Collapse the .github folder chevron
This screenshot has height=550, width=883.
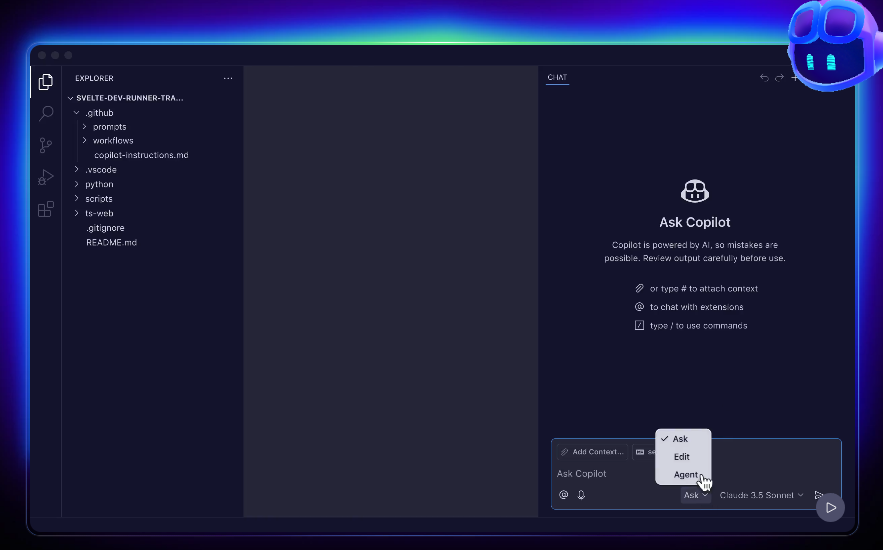tap(77, 113)
